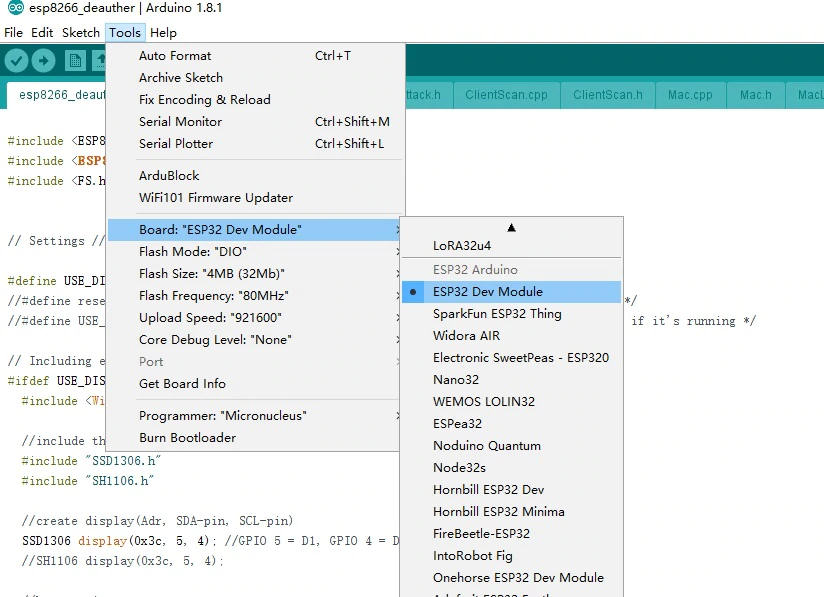
Task: Select Auto Format menu entry
Action: (x=254, y=56)
